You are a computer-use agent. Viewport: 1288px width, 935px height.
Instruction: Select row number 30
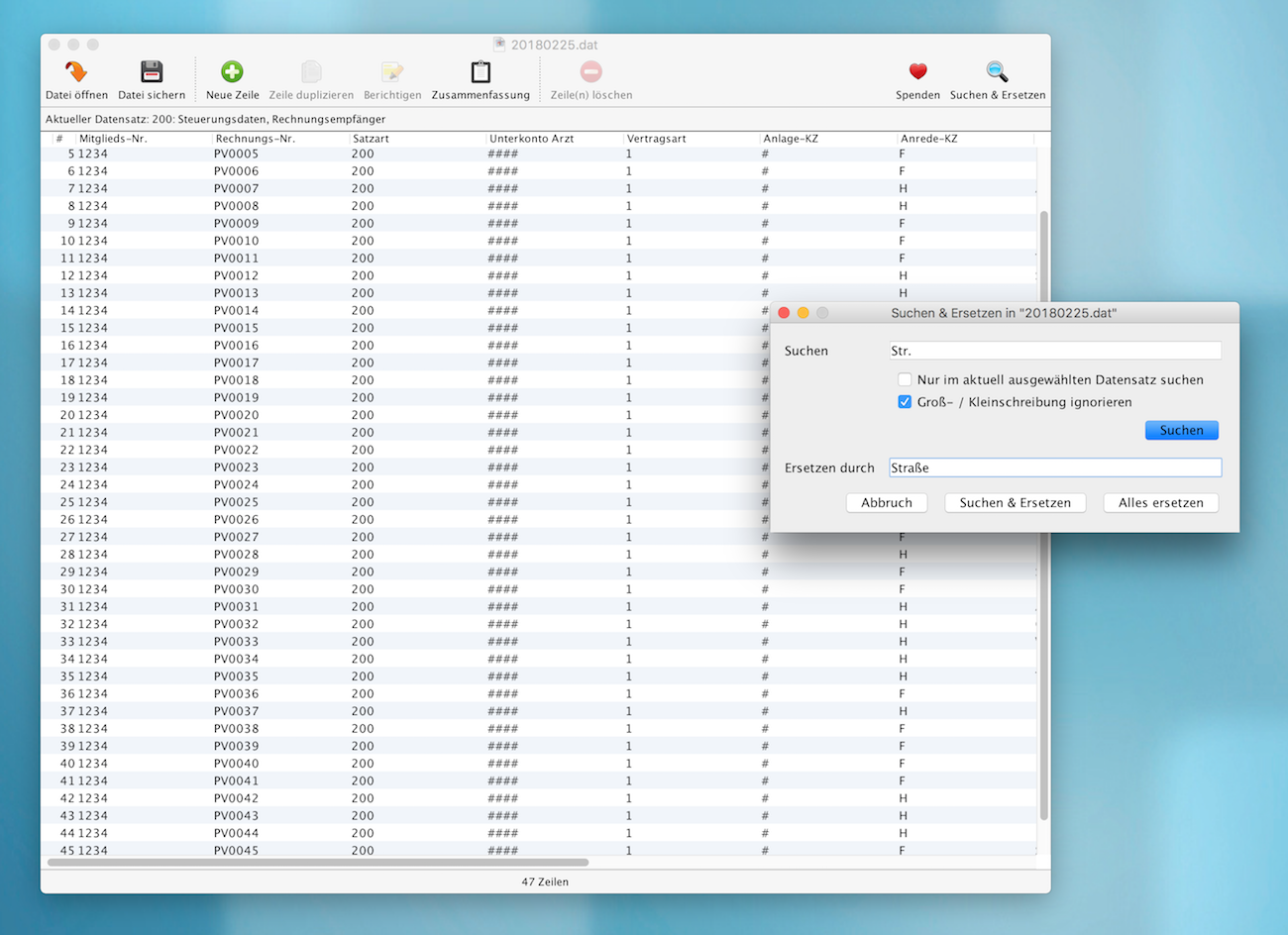pyautogui.click(x=67, y=589)
